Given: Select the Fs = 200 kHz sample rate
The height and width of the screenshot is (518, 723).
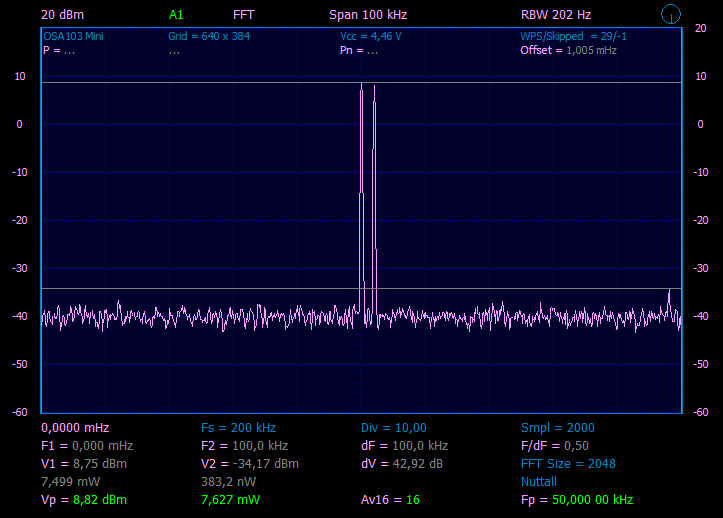Looking at the screenshot, I should click(x=238, y=428).
